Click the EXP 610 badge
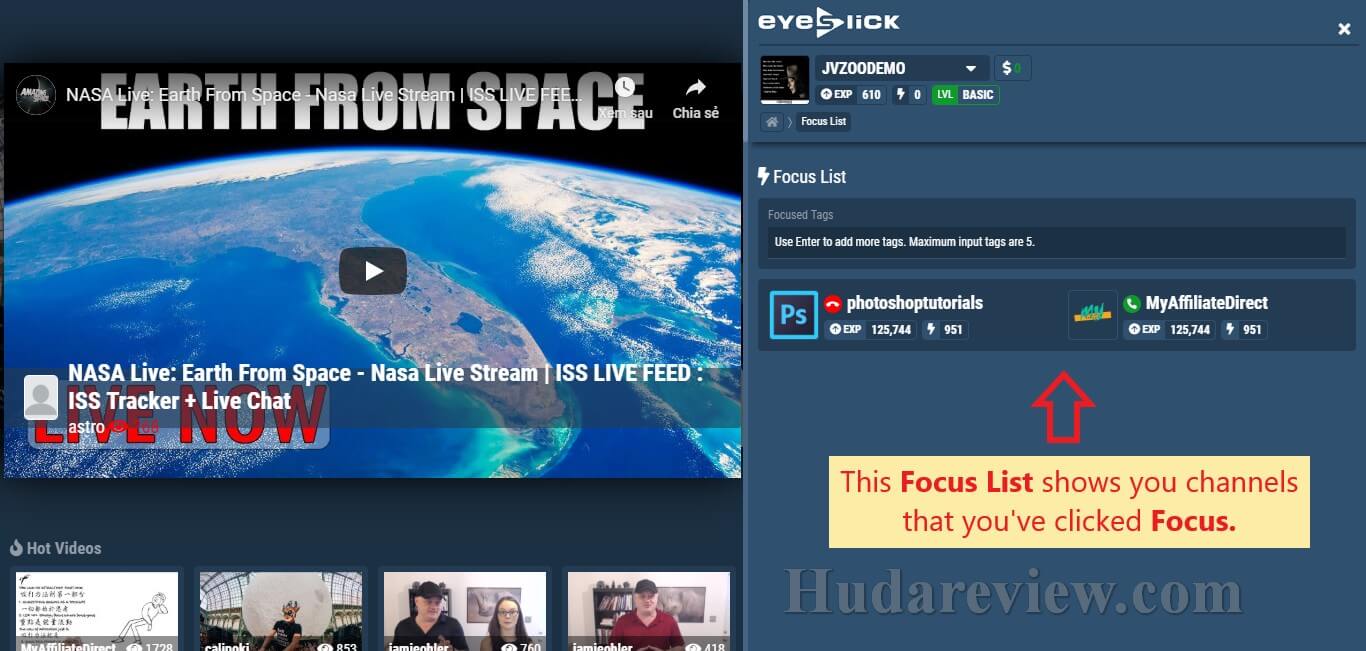 tap(851, 95)
